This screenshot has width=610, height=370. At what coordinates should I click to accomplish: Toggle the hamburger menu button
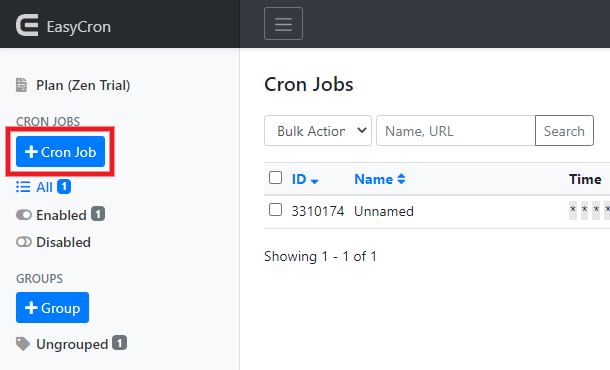tap(283, 24)
